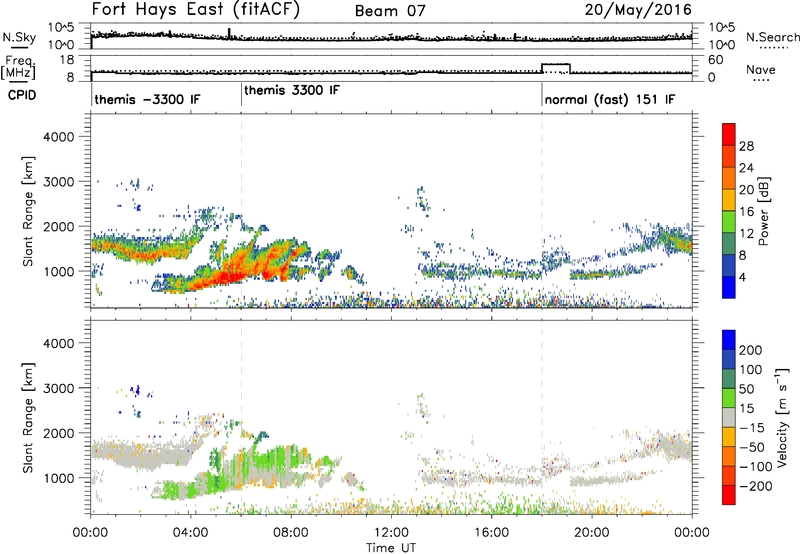Click the red top of the power colorbar

[x=729, y=133]
